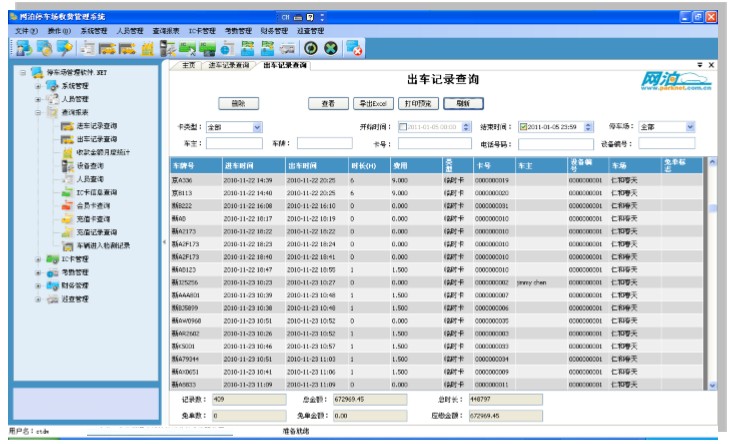Click the first green-blue finance toolbar icon
The width and height of the screenshot is (732, 444).
click(247, 48)
